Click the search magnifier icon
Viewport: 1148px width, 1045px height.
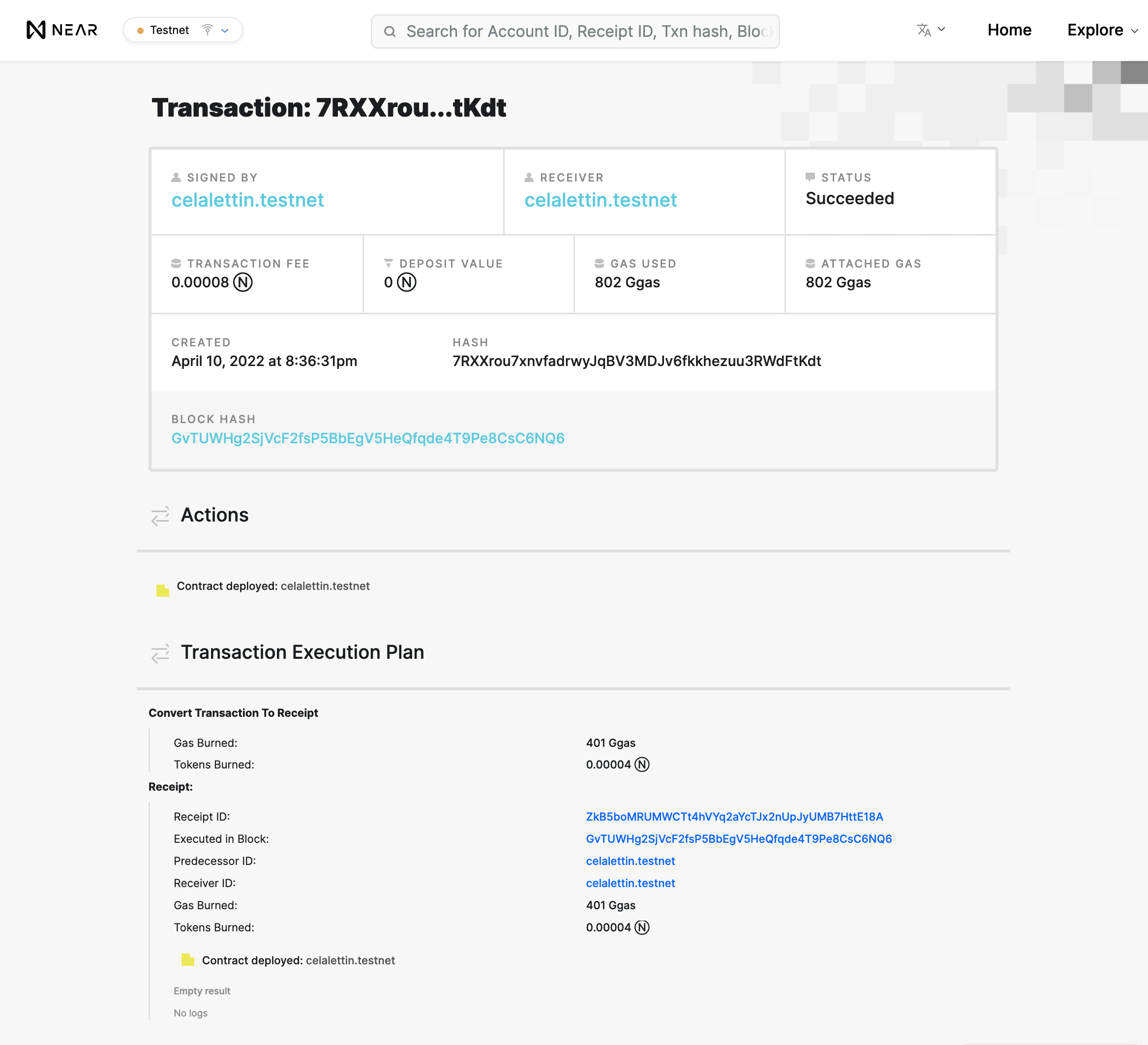coord(390,31)
